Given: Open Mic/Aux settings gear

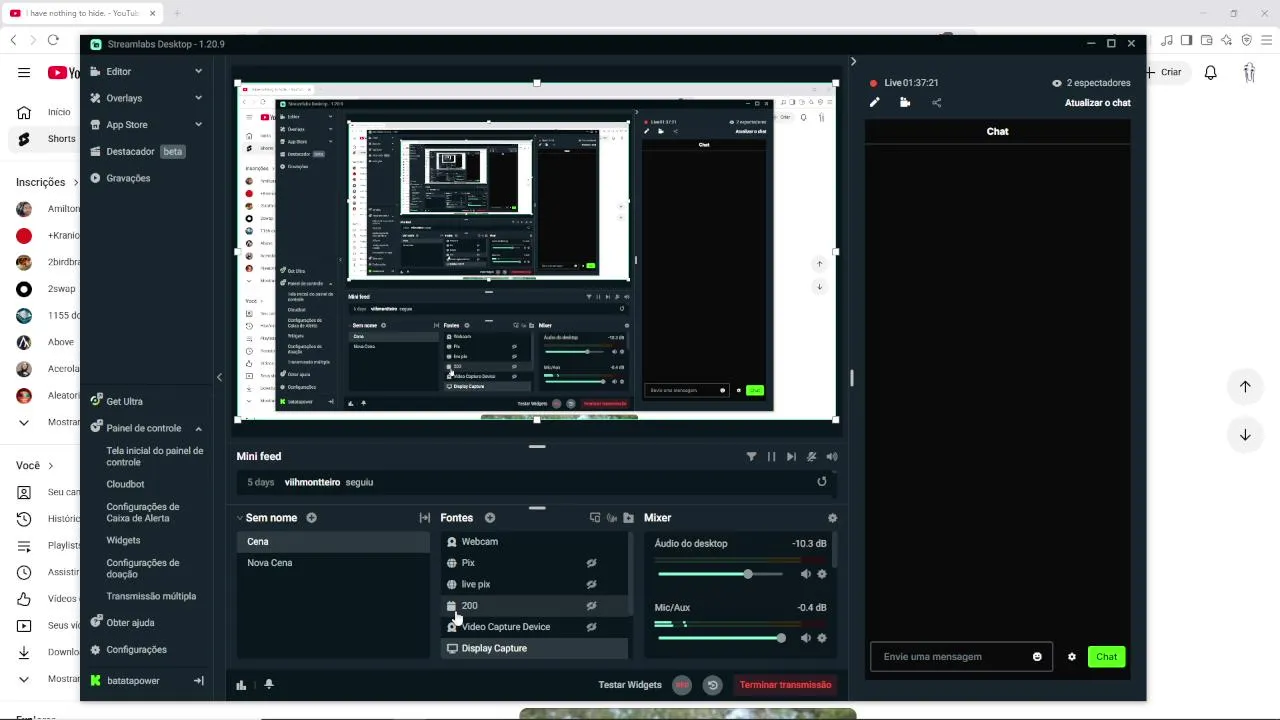Looking at the screenshot, I should tap(822, 638).
